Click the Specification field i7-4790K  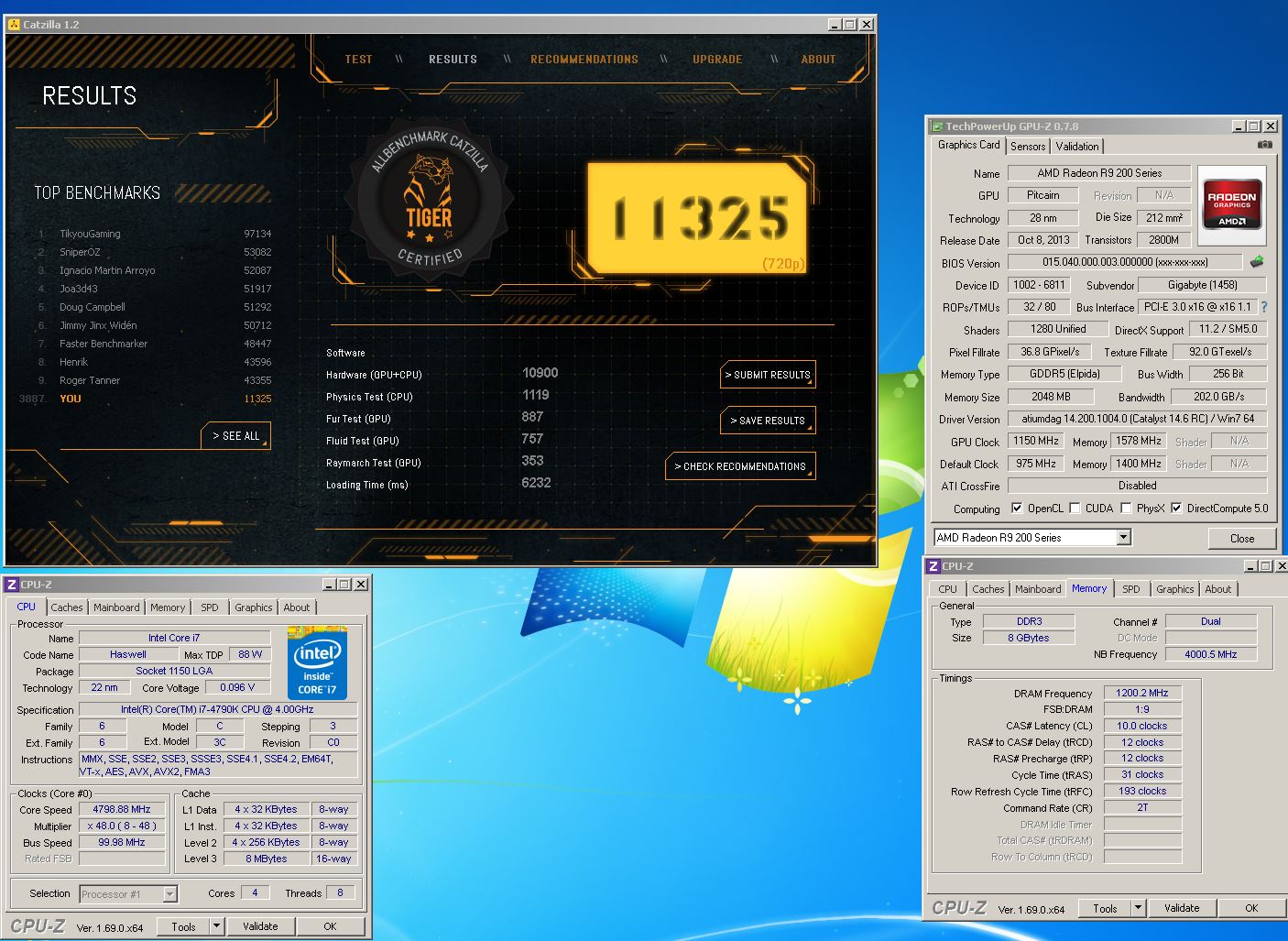click(x=217, y=709)
